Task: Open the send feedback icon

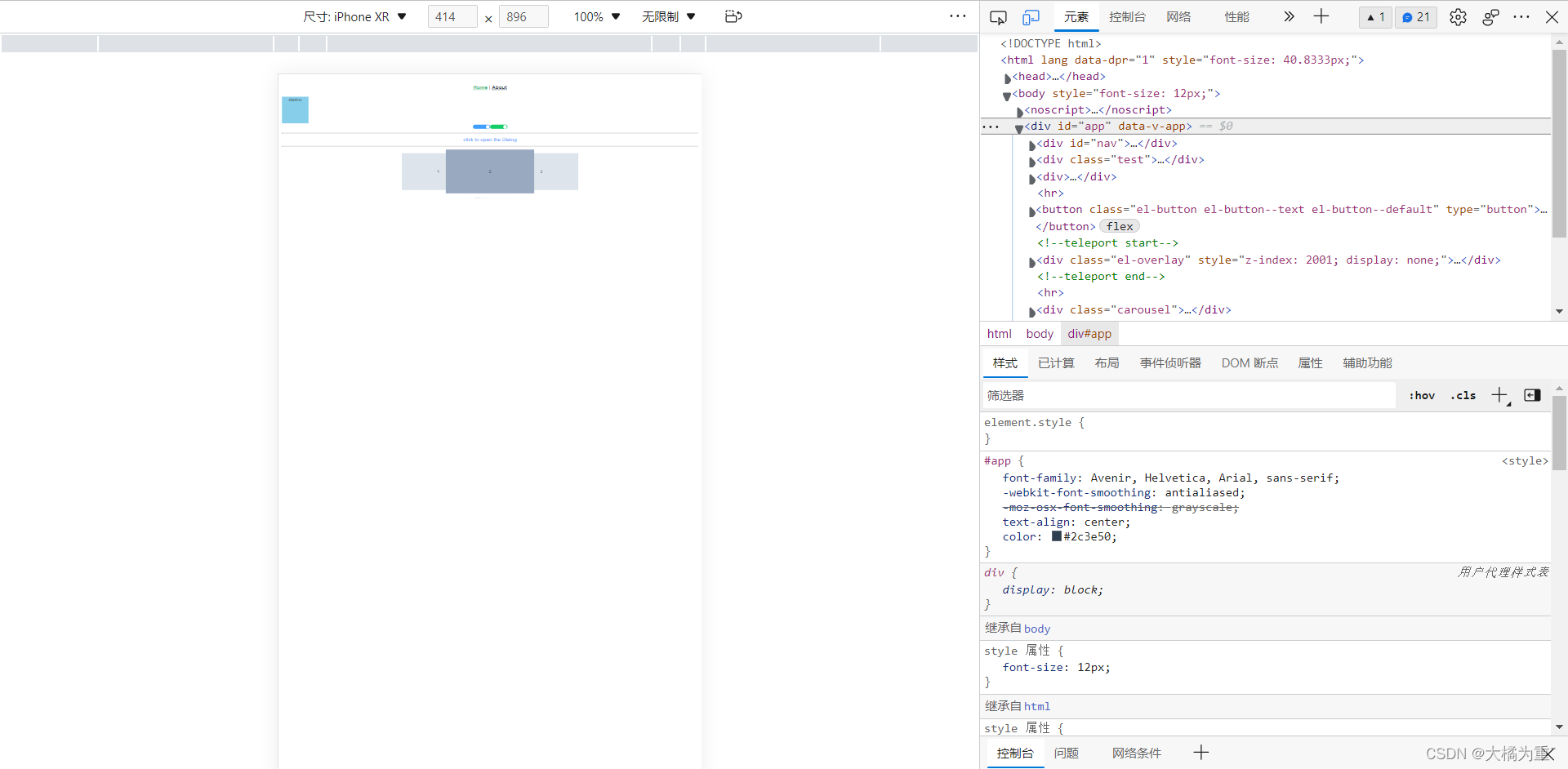Action: (1490, 17)
